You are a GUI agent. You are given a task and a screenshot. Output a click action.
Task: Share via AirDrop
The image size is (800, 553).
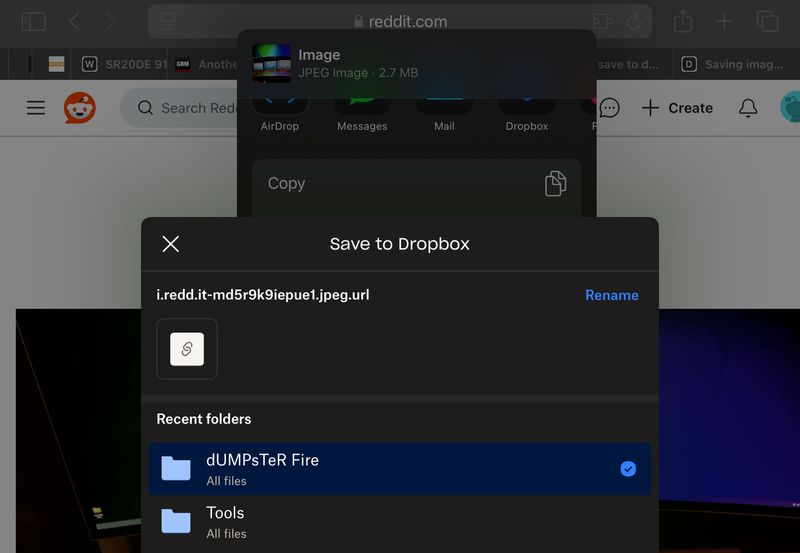280,114
